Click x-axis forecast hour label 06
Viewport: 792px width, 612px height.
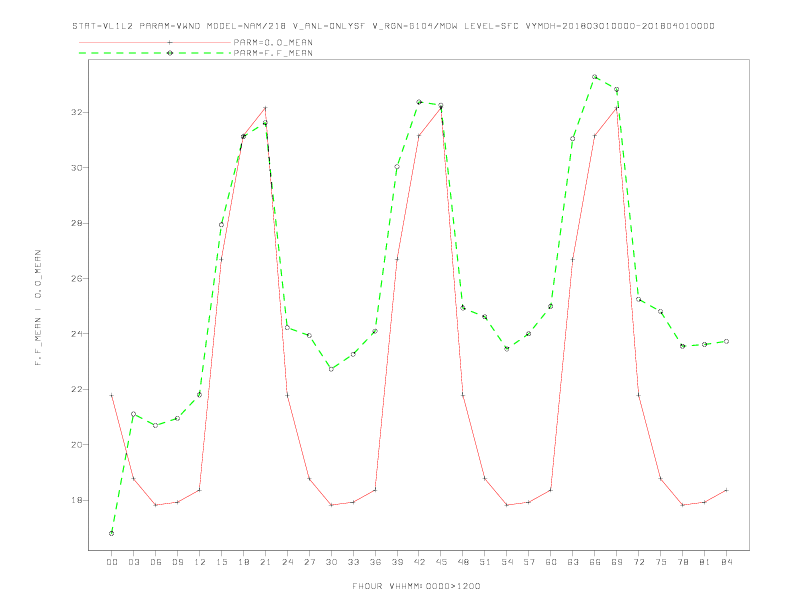pos(156,562)
